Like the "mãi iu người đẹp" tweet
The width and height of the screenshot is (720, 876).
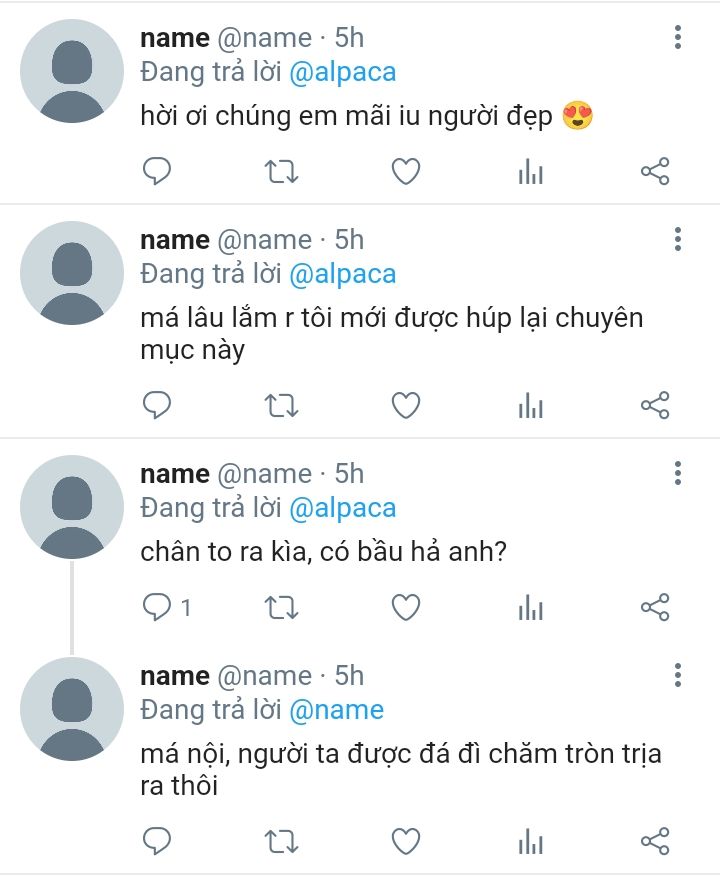(x=405, y=172)
